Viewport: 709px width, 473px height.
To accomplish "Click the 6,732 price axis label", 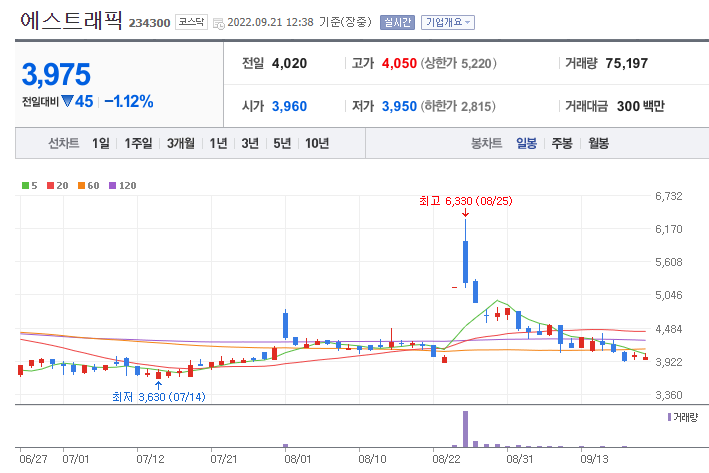I will (669, 196).
